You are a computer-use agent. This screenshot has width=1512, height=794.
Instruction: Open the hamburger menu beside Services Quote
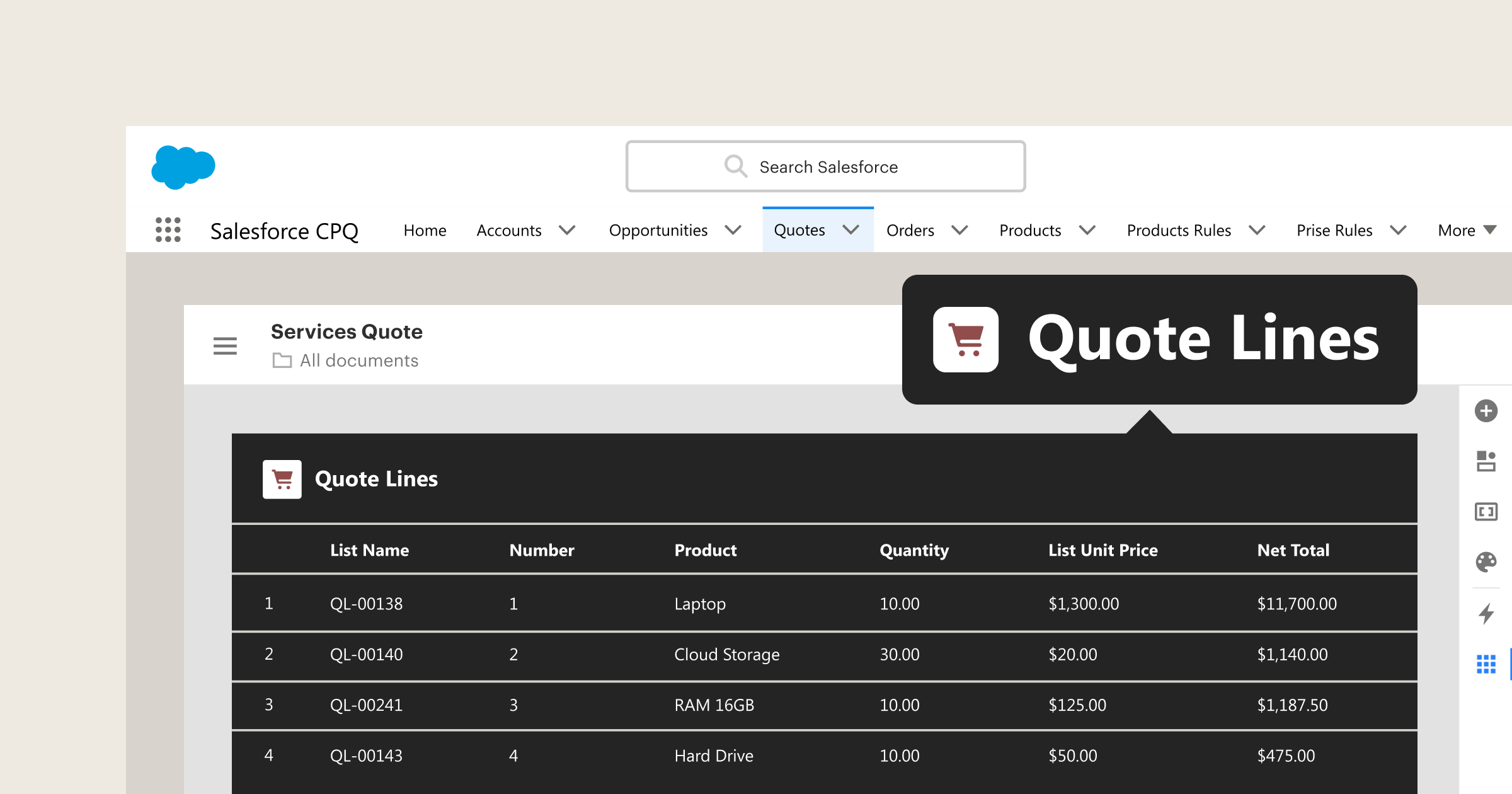click(225, 346)
